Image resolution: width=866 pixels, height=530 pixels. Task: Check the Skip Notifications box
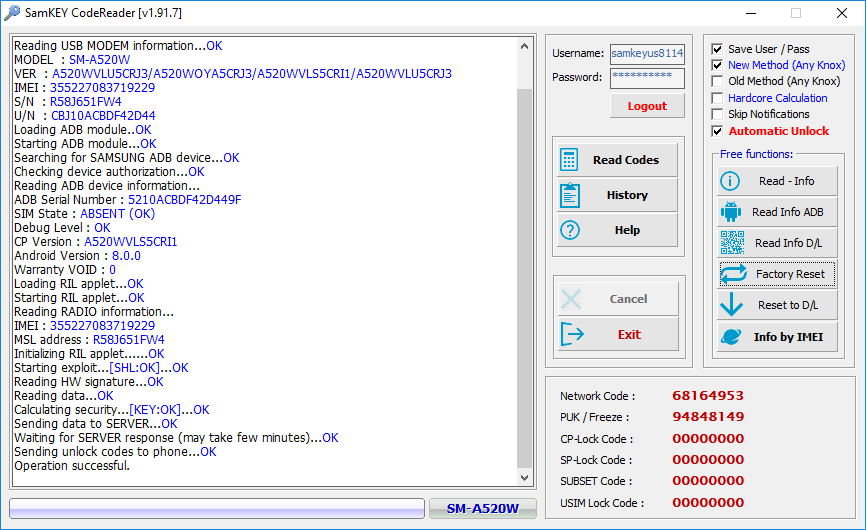tap(717, 114)
